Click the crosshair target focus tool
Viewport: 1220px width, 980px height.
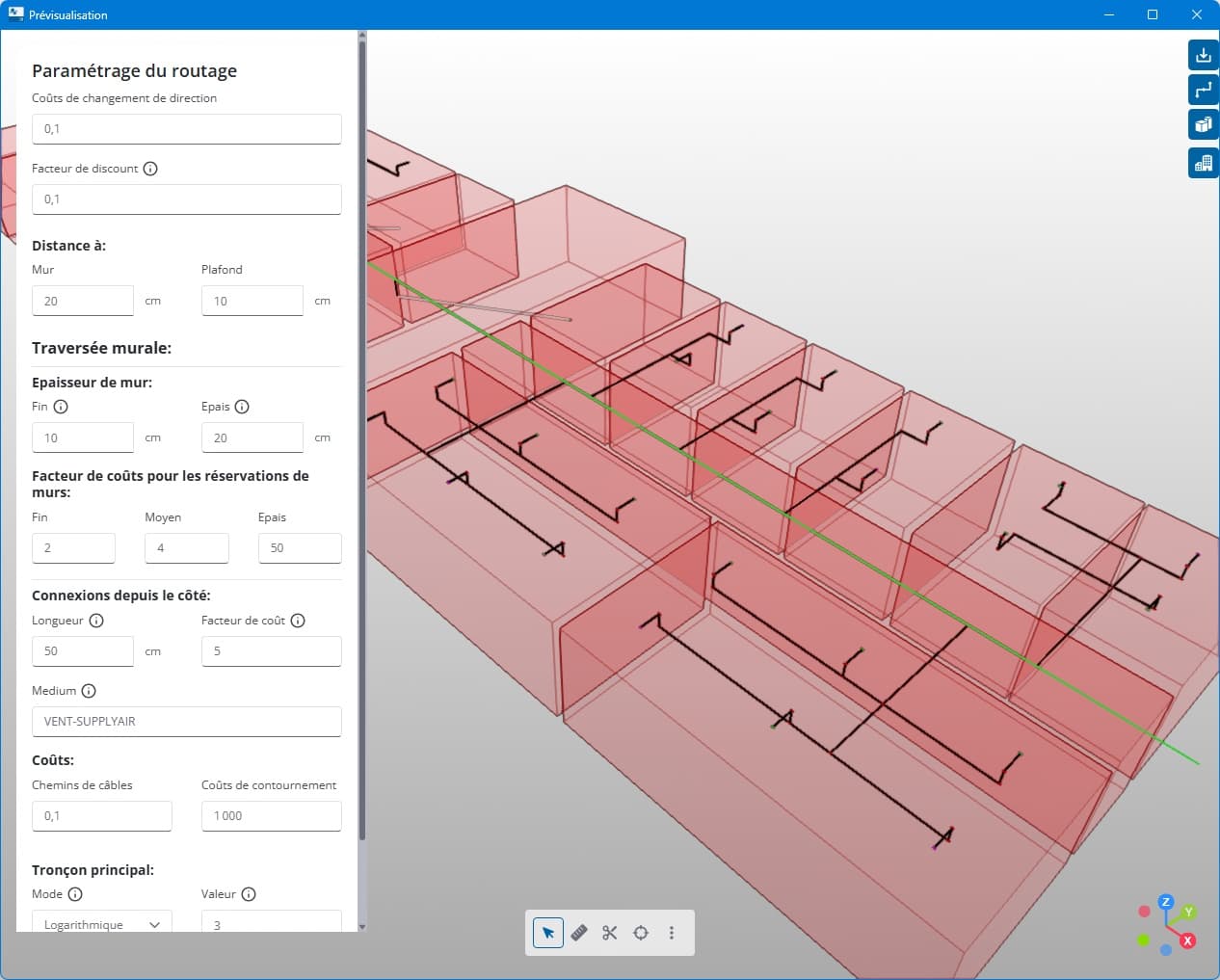point(641,933)
